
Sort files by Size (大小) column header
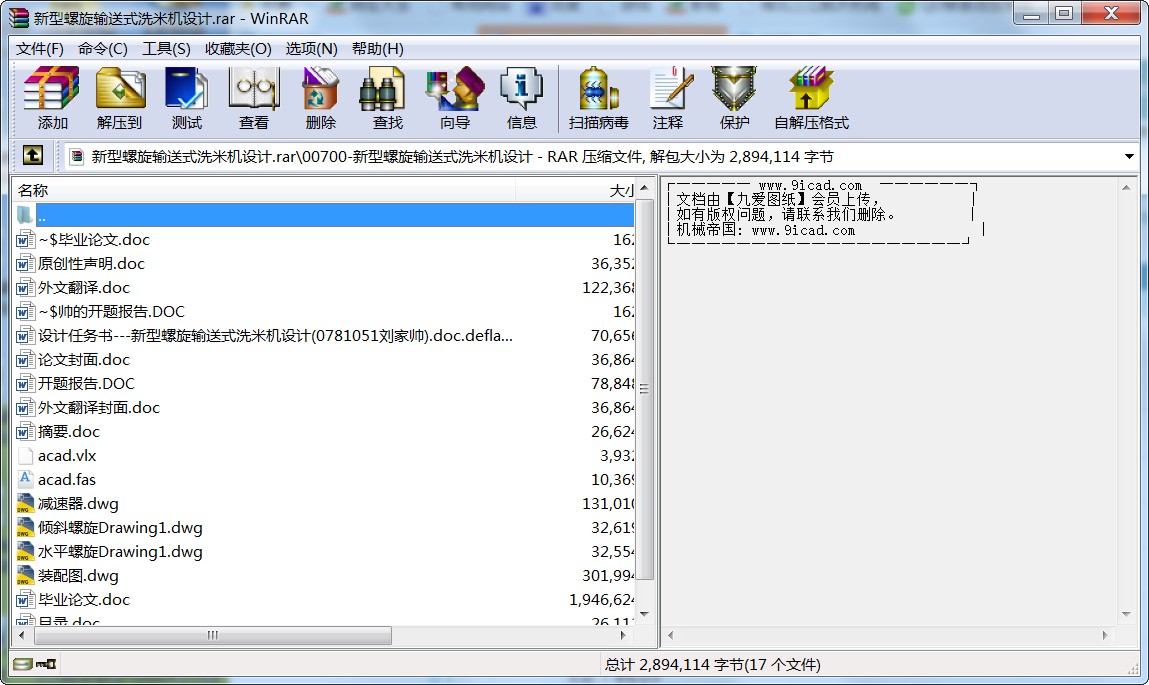[575, 190]
